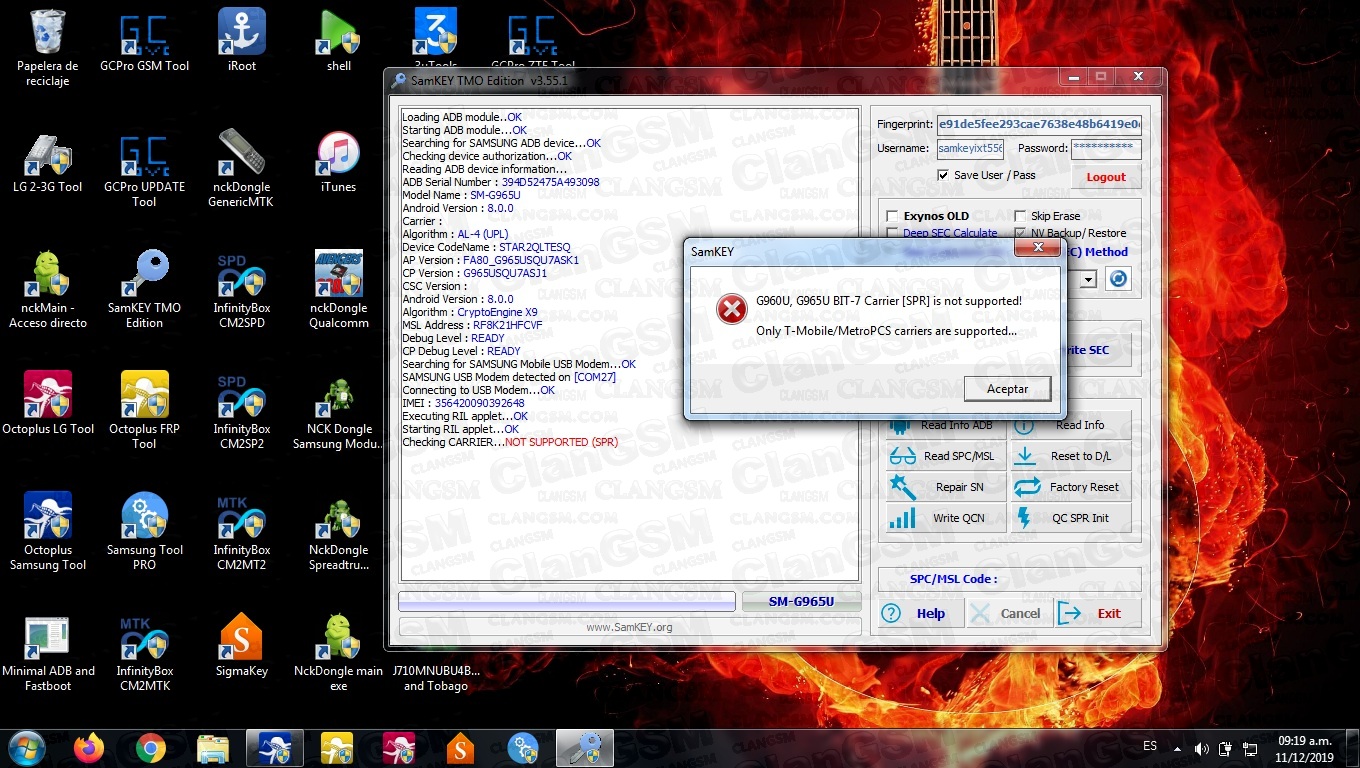Open Google Chrome from the taskbar
The width and height of the screenshot is (1360, 768).
pyautogui.click(x=151, y=747)
